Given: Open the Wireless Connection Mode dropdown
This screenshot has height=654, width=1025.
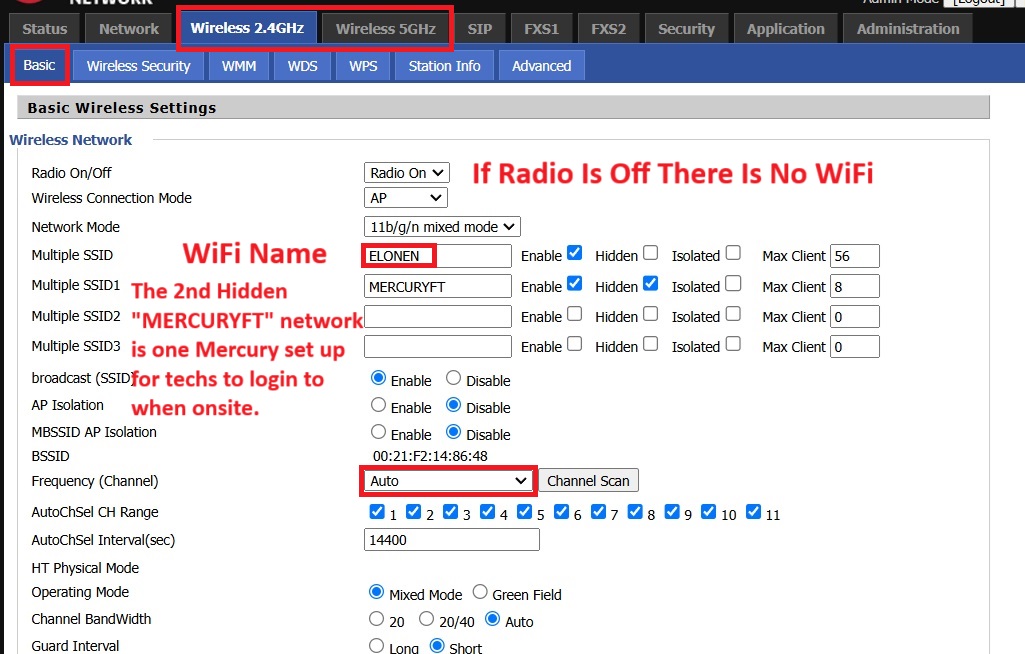Looking at the screenshot, I should tap(405, 198).
